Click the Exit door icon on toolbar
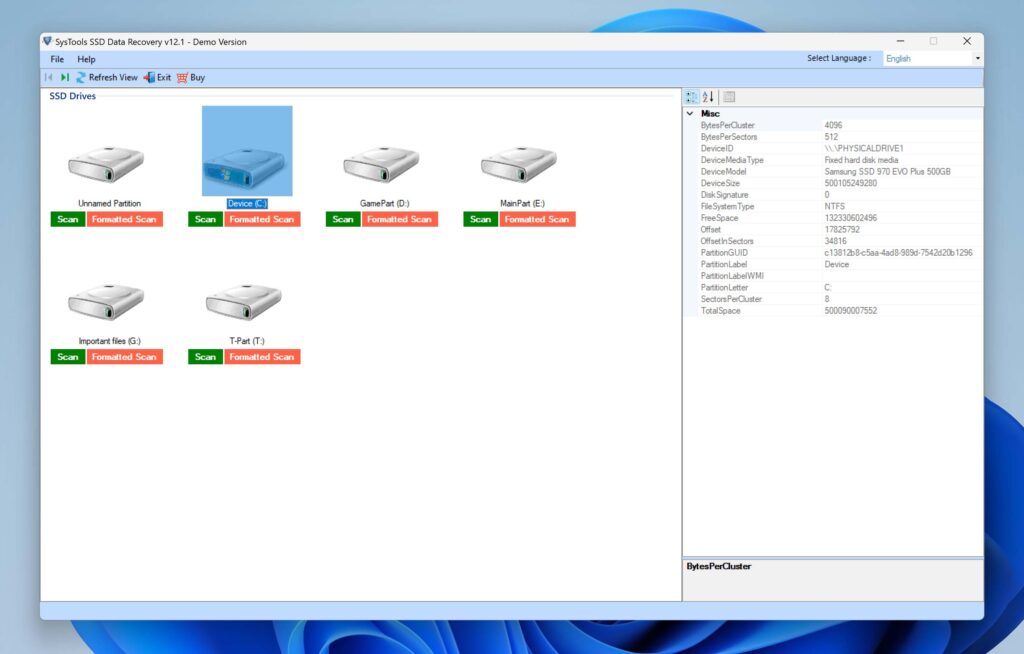 click(149, 77)
